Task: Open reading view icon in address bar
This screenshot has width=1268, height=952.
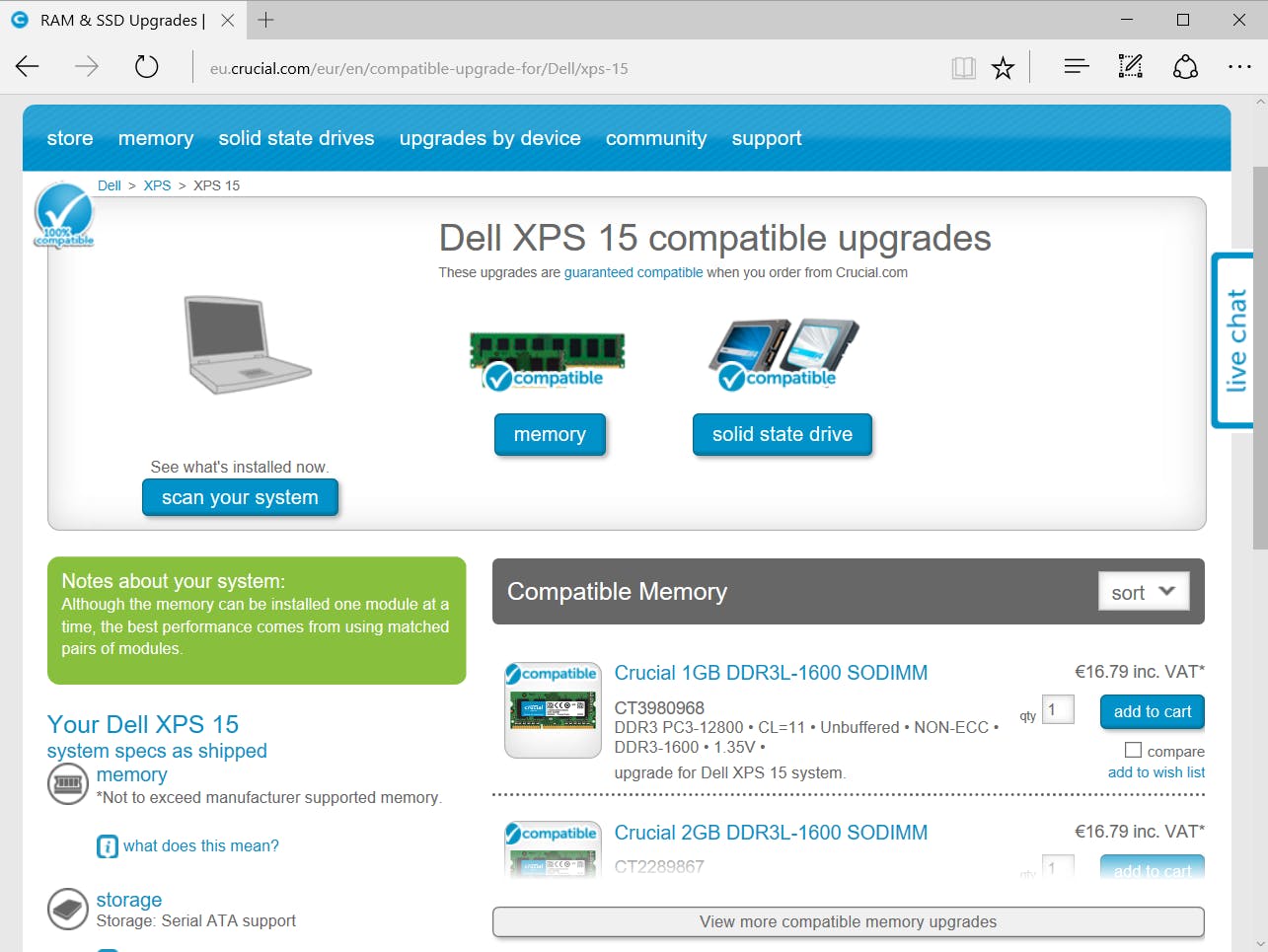Action: pyautogui.click(x=963, y=67)
